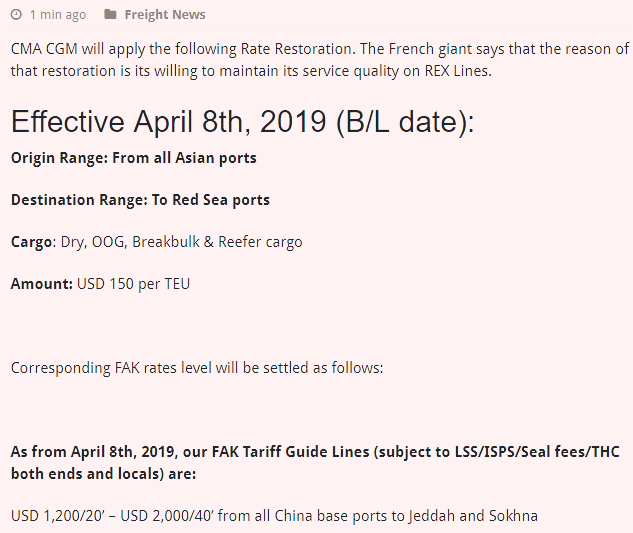The image size is (633, 533).
Task: Click the 'As from April 8th, 2019' bold paragraph
Action: pyautogui.click(x=315, y=463)
